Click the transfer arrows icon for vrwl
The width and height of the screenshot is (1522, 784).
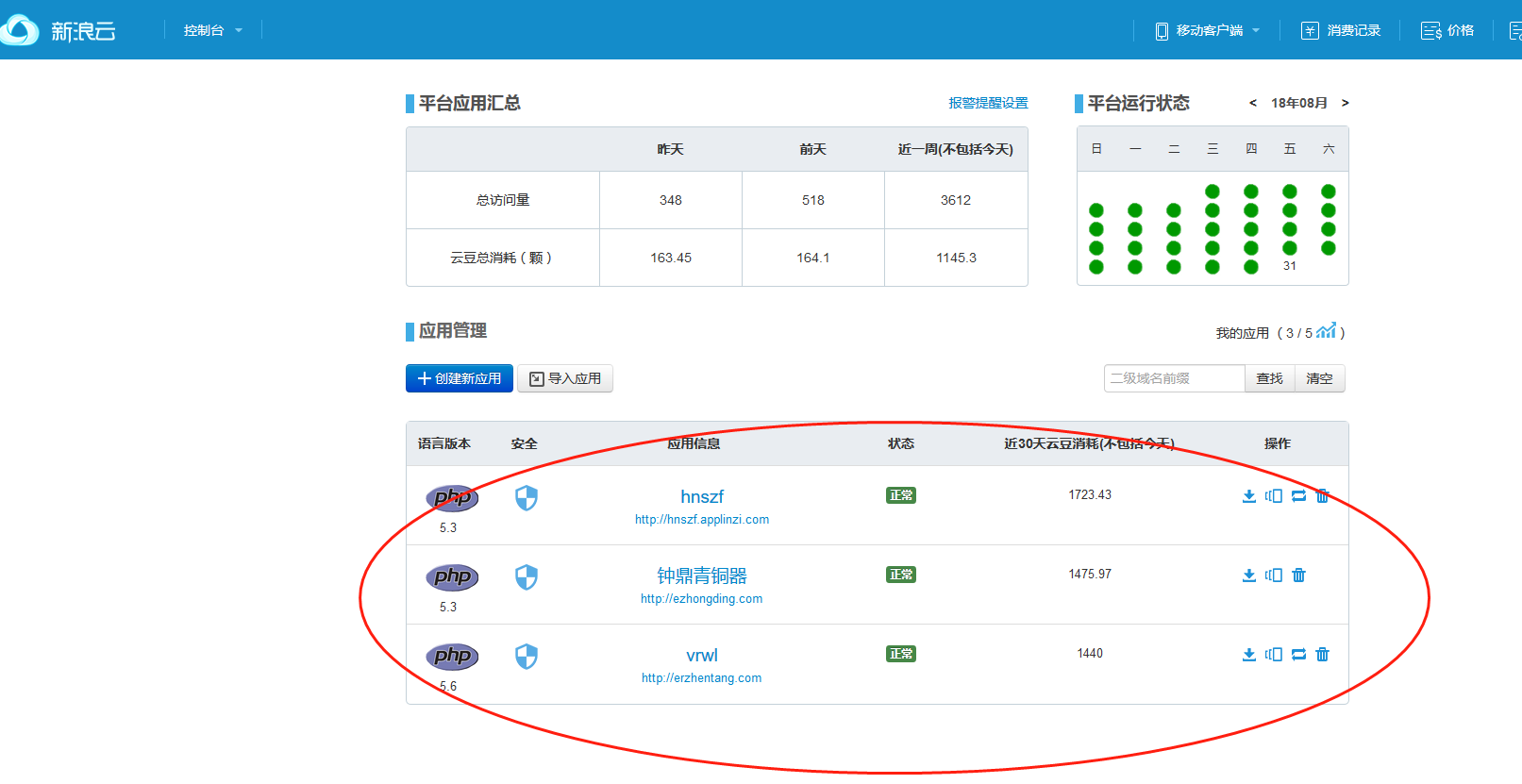[1298, 655]
